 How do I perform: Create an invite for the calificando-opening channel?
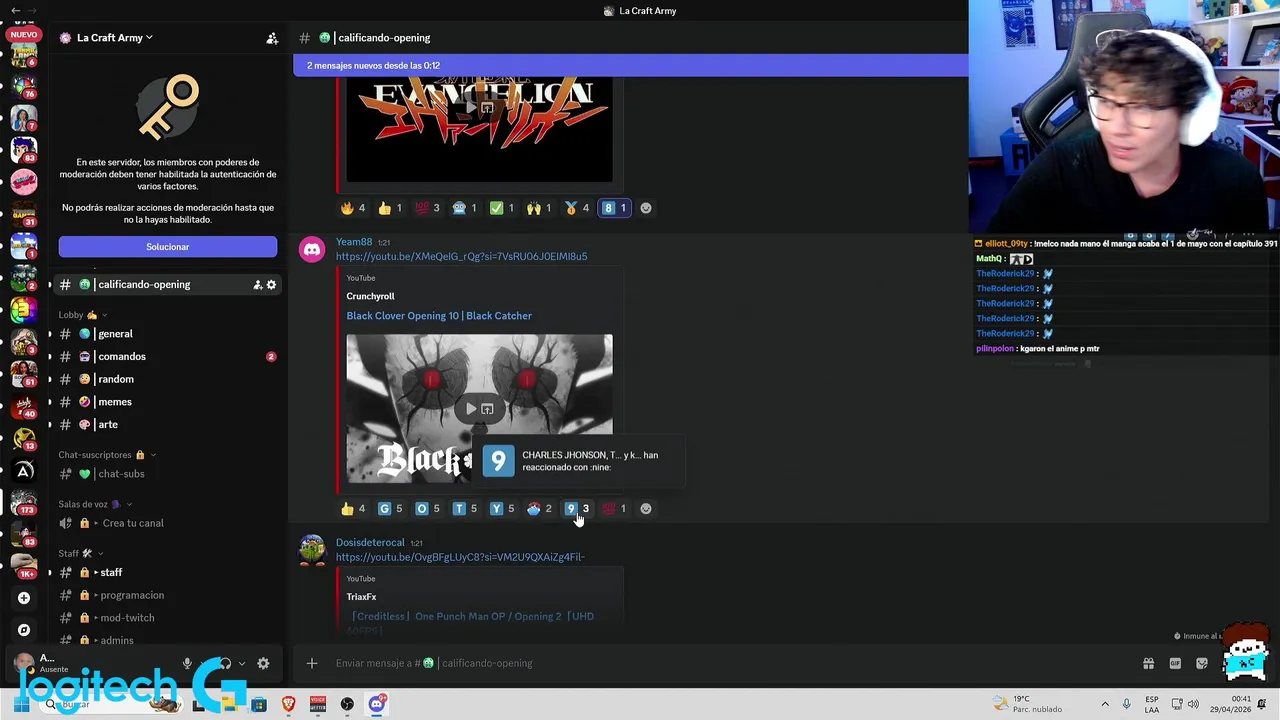(x=257, y=285)
